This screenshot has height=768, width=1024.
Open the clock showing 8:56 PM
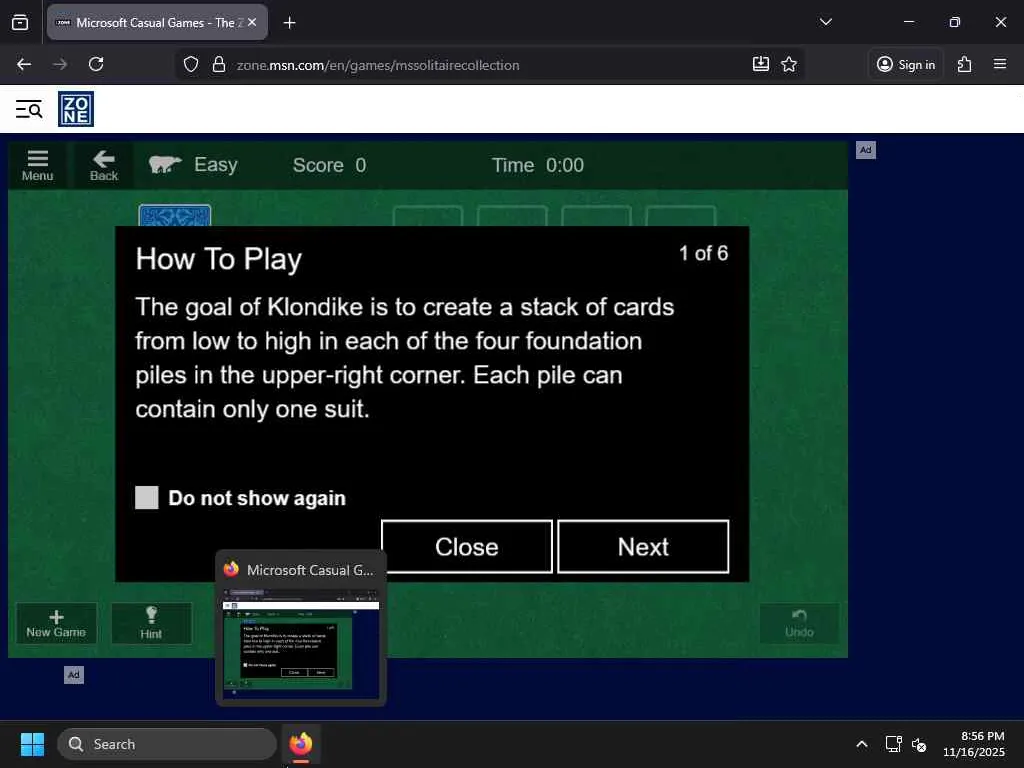(x=974, y=744)
